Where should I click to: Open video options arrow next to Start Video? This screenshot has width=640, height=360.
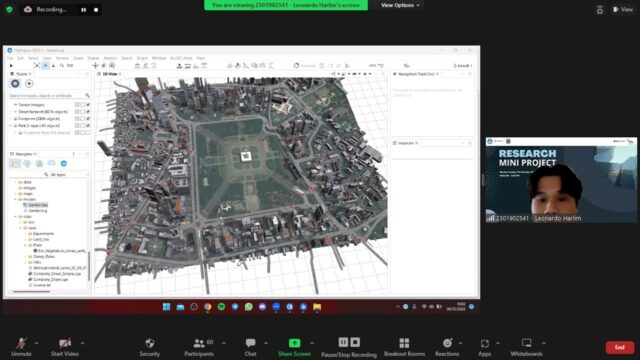pos(82,343)
